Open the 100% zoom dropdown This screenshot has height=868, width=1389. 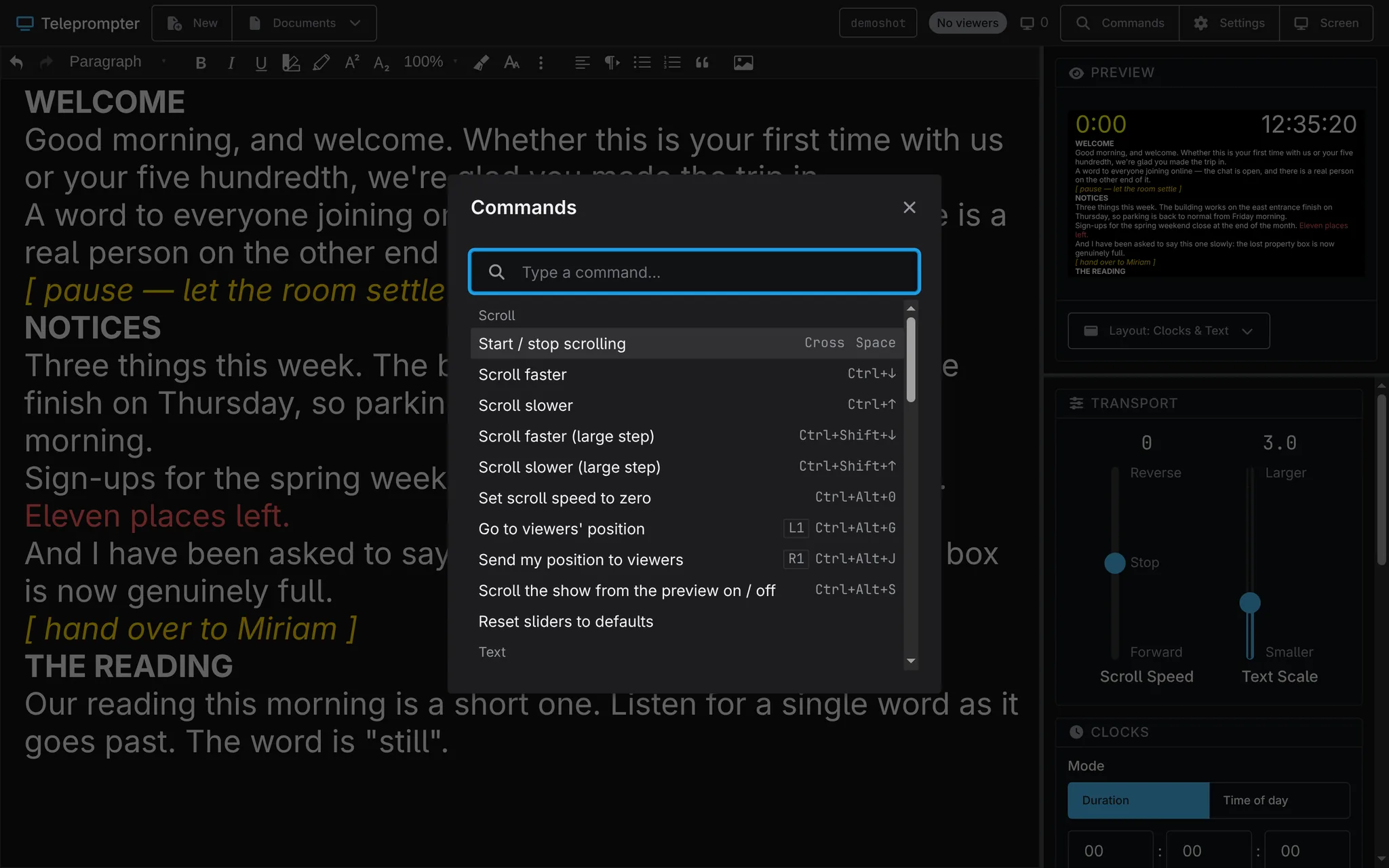point(431,62)
